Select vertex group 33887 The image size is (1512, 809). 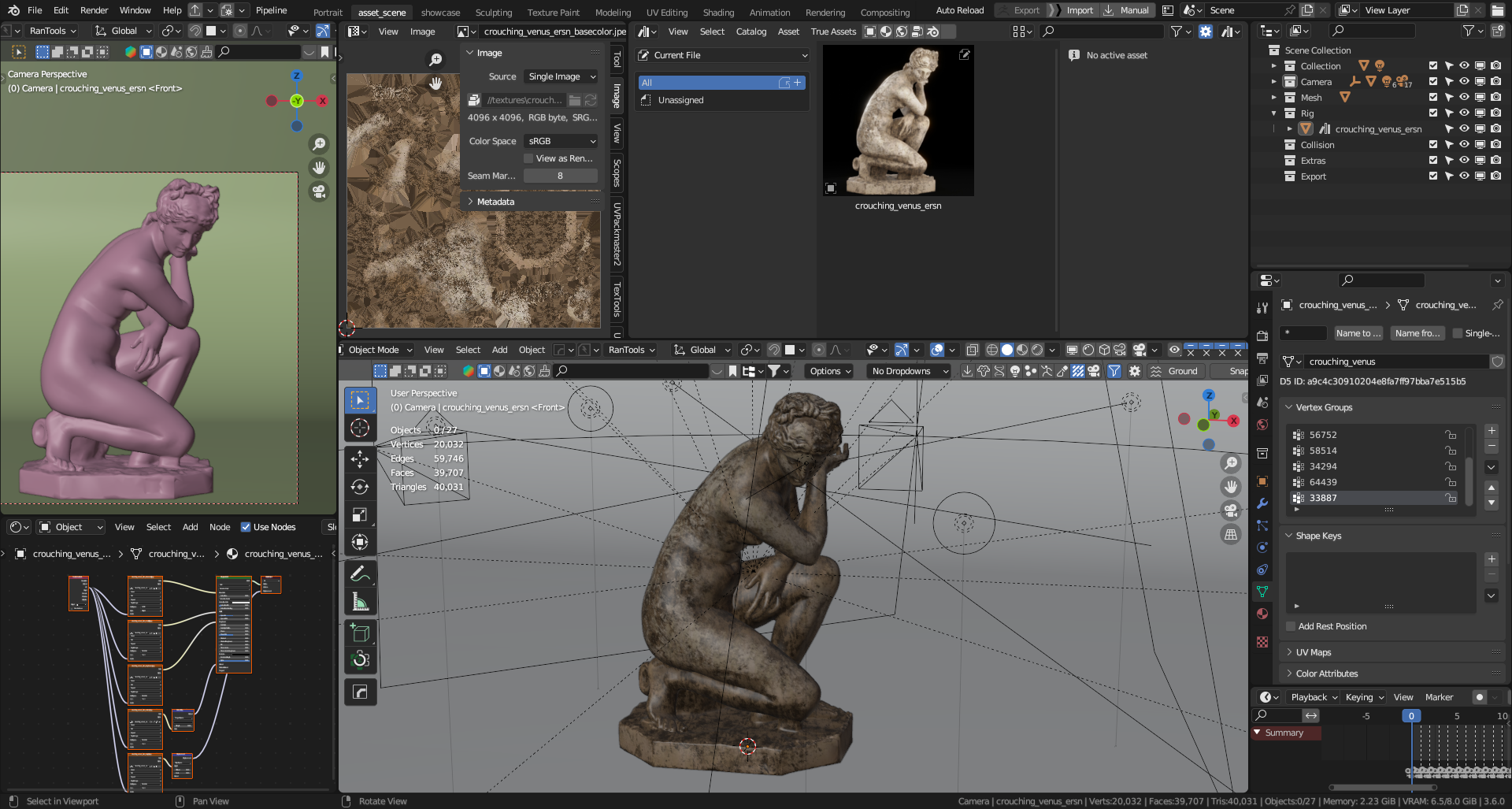(x=1375, y=498)
